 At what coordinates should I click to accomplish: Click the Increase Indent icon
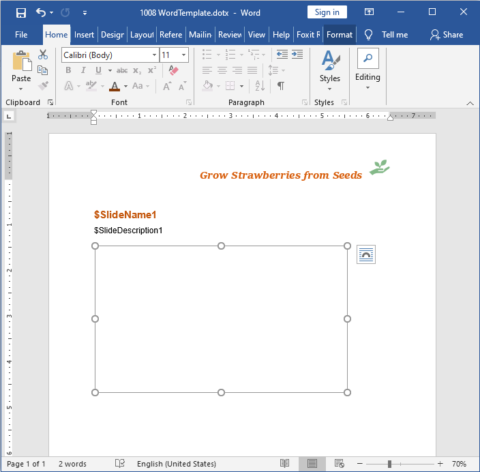tap(297, 54)
